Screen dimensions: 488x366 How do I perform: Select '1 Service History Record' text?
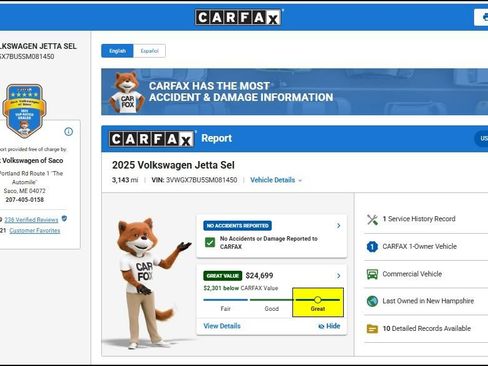419,219
